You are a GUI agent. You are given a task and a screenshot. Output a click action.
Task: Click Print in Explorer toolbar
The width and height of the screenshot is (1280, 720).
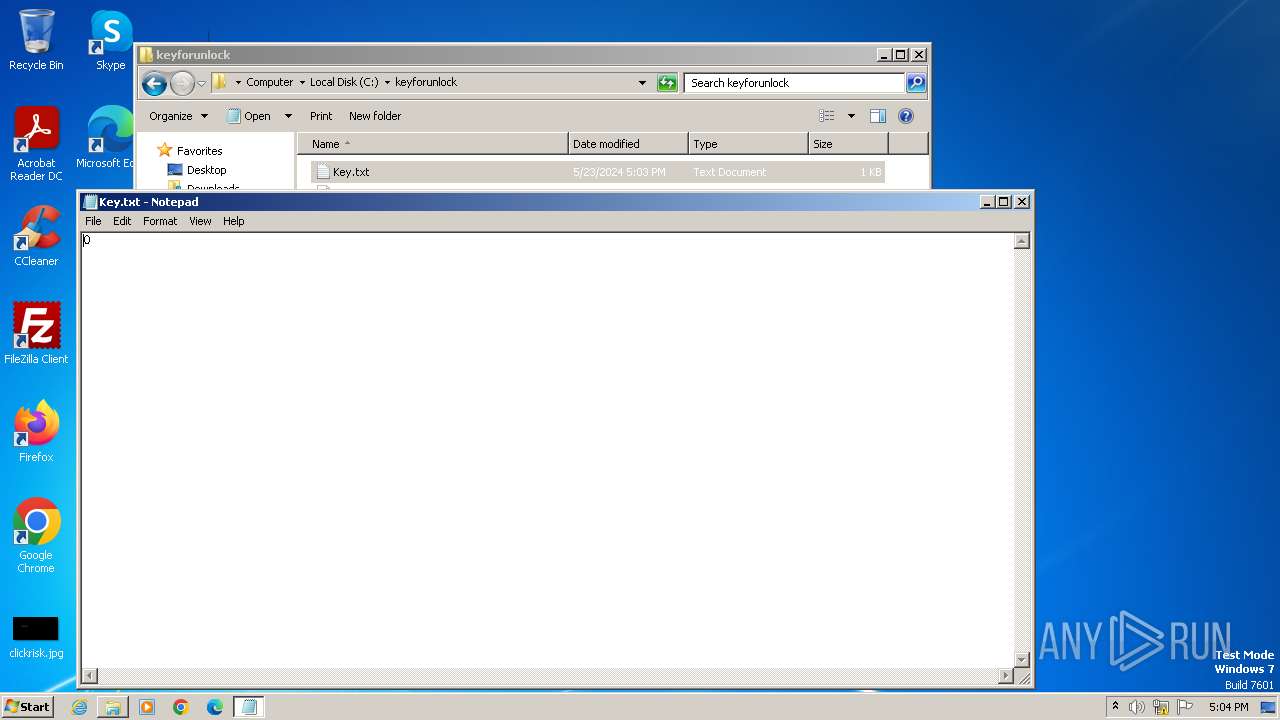coord(321,116)
